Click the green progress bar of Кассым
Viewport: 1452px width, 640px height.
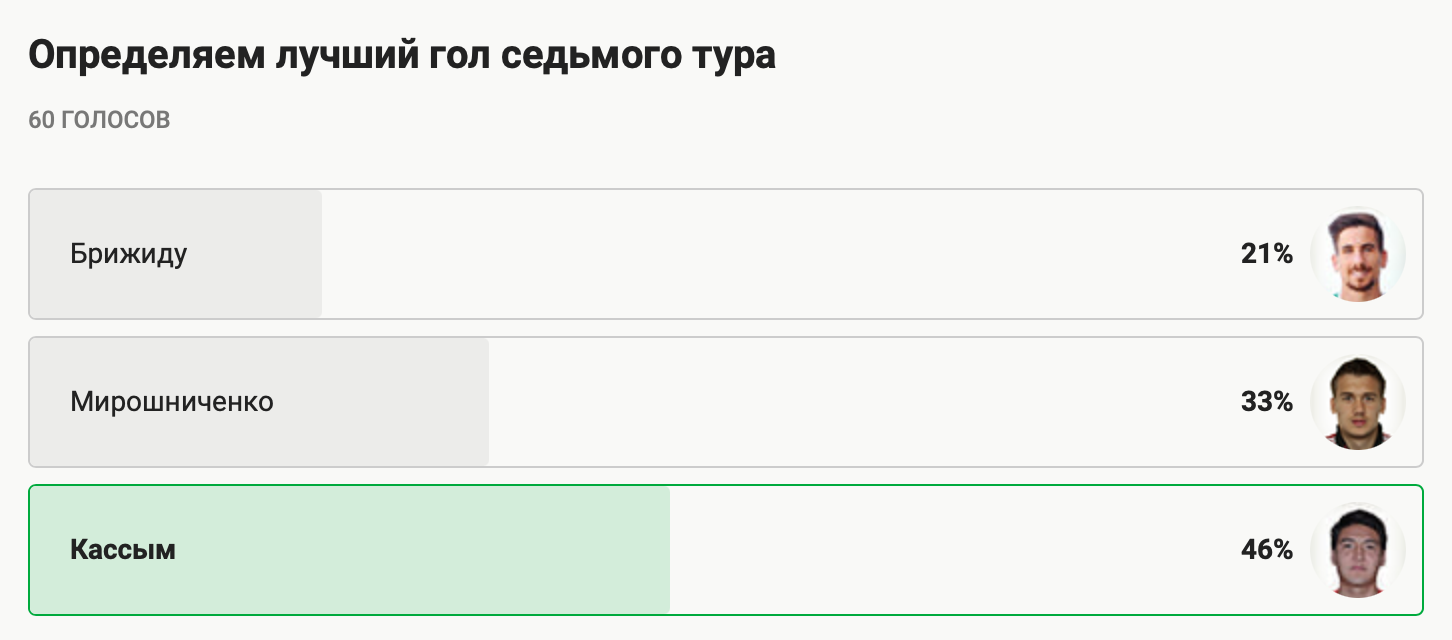click(350, 550)
